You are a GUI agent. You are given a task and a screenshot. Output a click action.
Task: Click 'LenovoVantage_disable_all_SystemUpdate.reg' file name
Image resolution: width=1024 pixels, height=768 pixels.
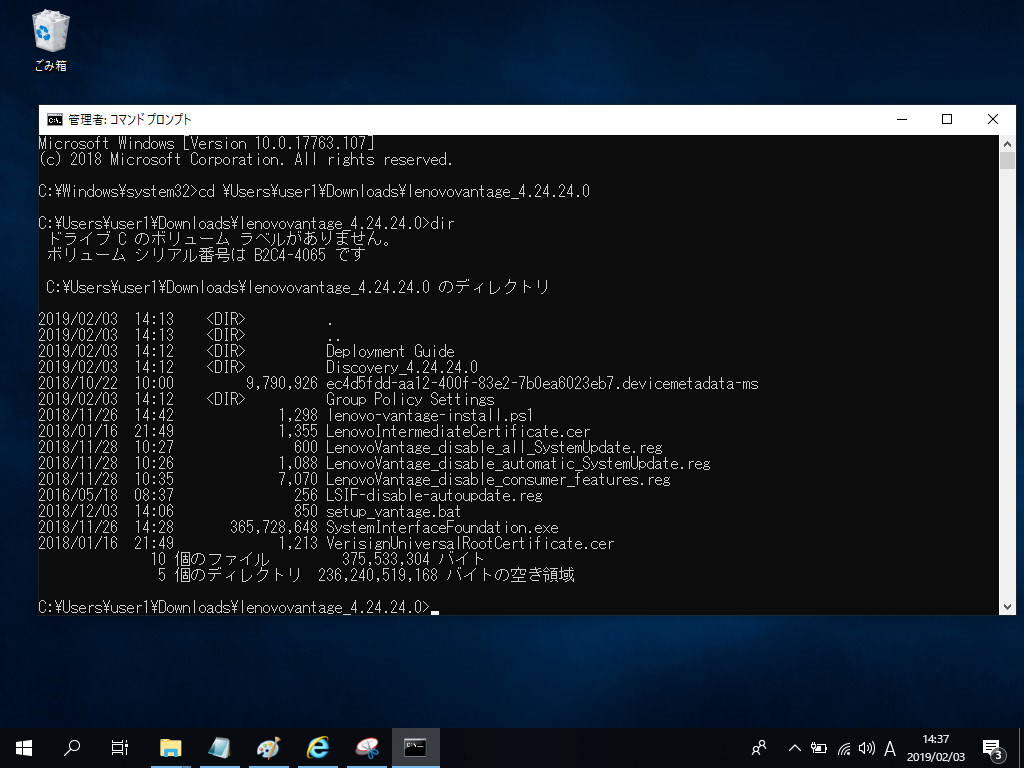(494, 447)
